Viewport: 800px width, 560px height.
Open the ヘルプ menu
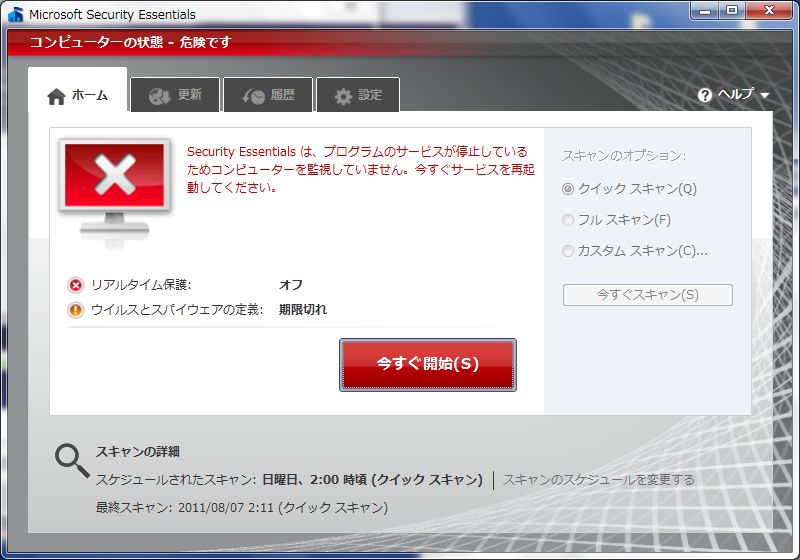733,95
